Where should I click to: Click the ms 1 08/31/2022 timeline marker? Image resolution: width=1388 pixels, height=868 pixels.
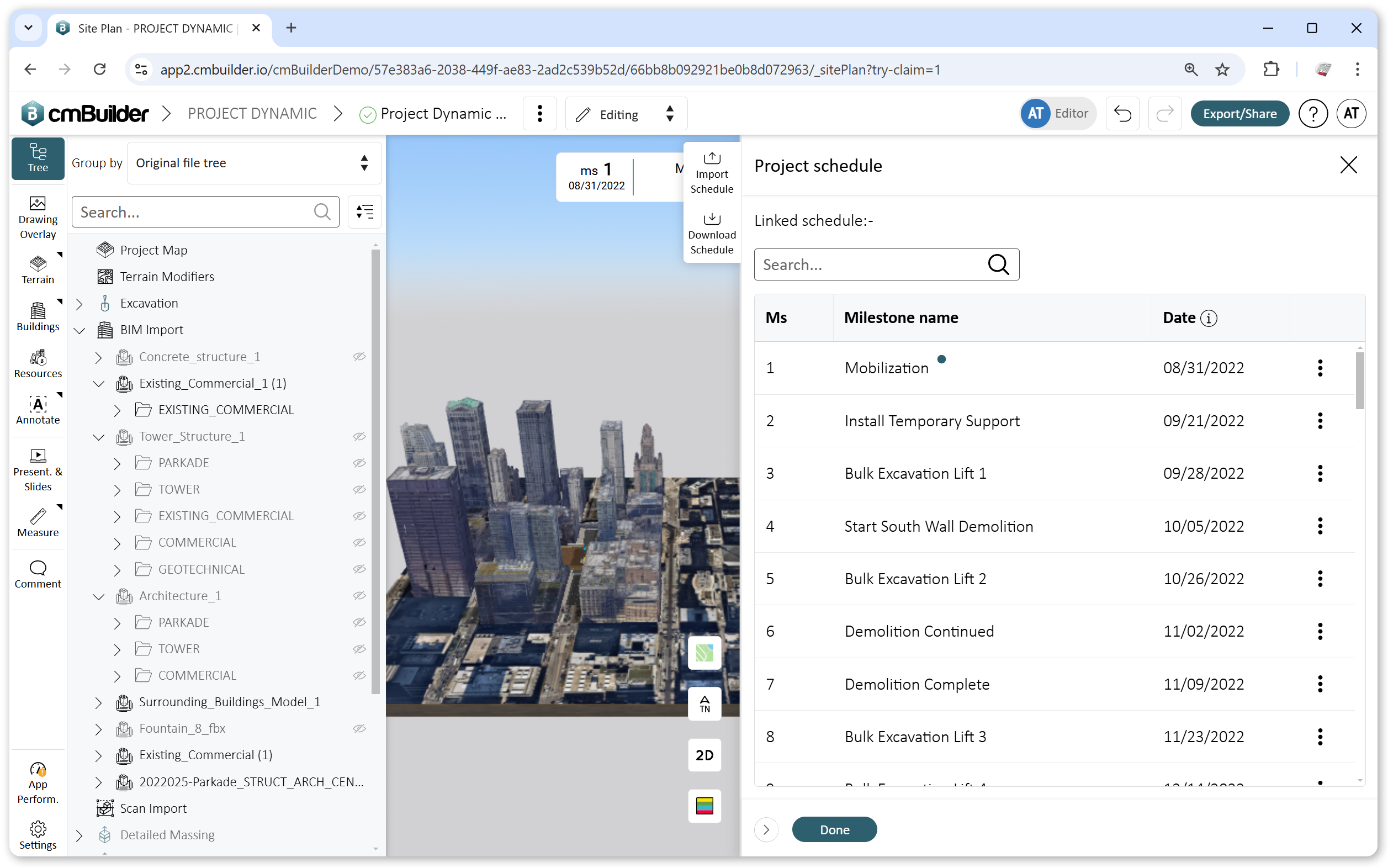pyautogui.click(x=596, y=177)
